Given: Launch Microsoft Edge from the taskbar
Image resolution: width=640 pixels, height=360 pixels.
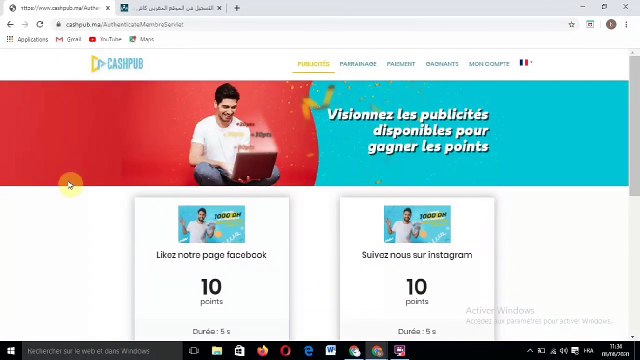Looking at the screenshot, I should (x=309, y=351).
